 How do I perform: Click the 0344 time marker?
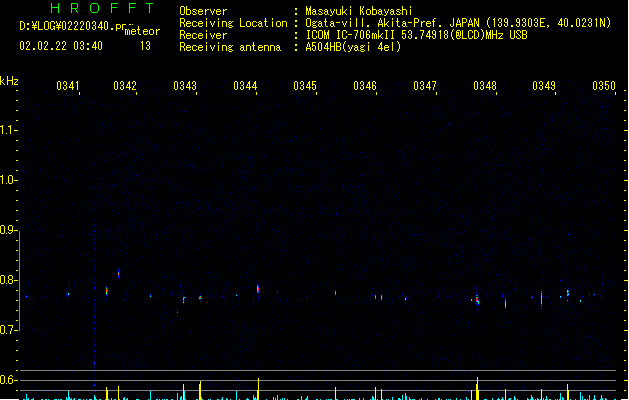coord(245,86)
